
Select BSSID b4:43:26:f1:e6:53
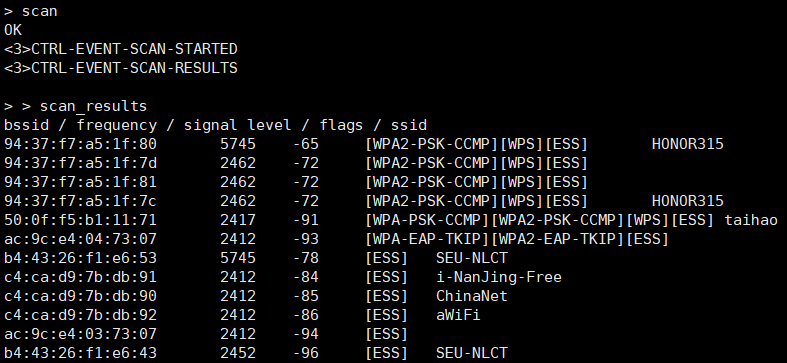(x=80, y=258)
